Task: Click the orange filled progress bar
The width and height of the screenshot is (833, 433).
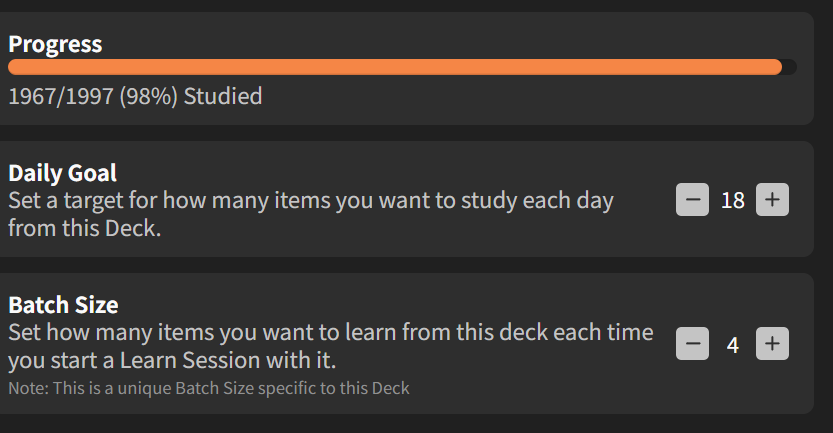Action: [x=395, y=67]
